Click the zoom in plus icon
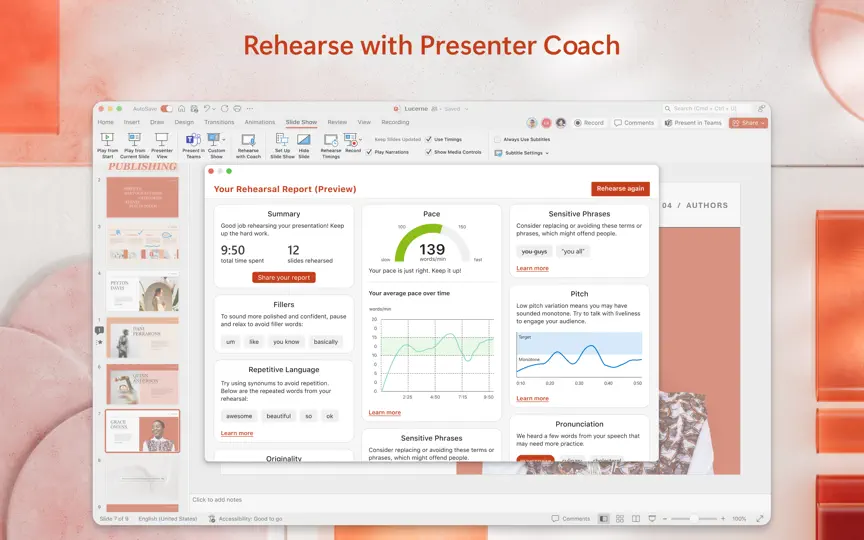The image size is (864, 540). tap(723, 519)
